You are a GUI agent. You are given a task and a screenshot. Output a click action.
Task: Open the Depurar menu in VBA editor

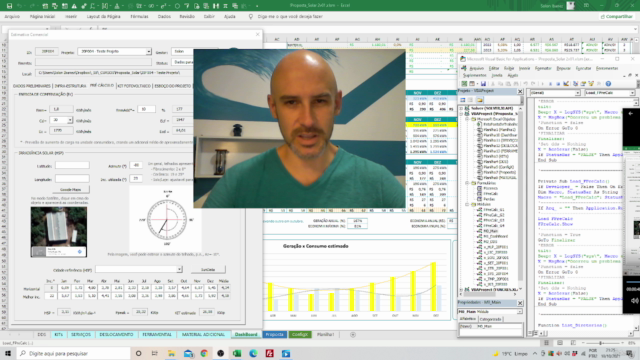(564, 69)
